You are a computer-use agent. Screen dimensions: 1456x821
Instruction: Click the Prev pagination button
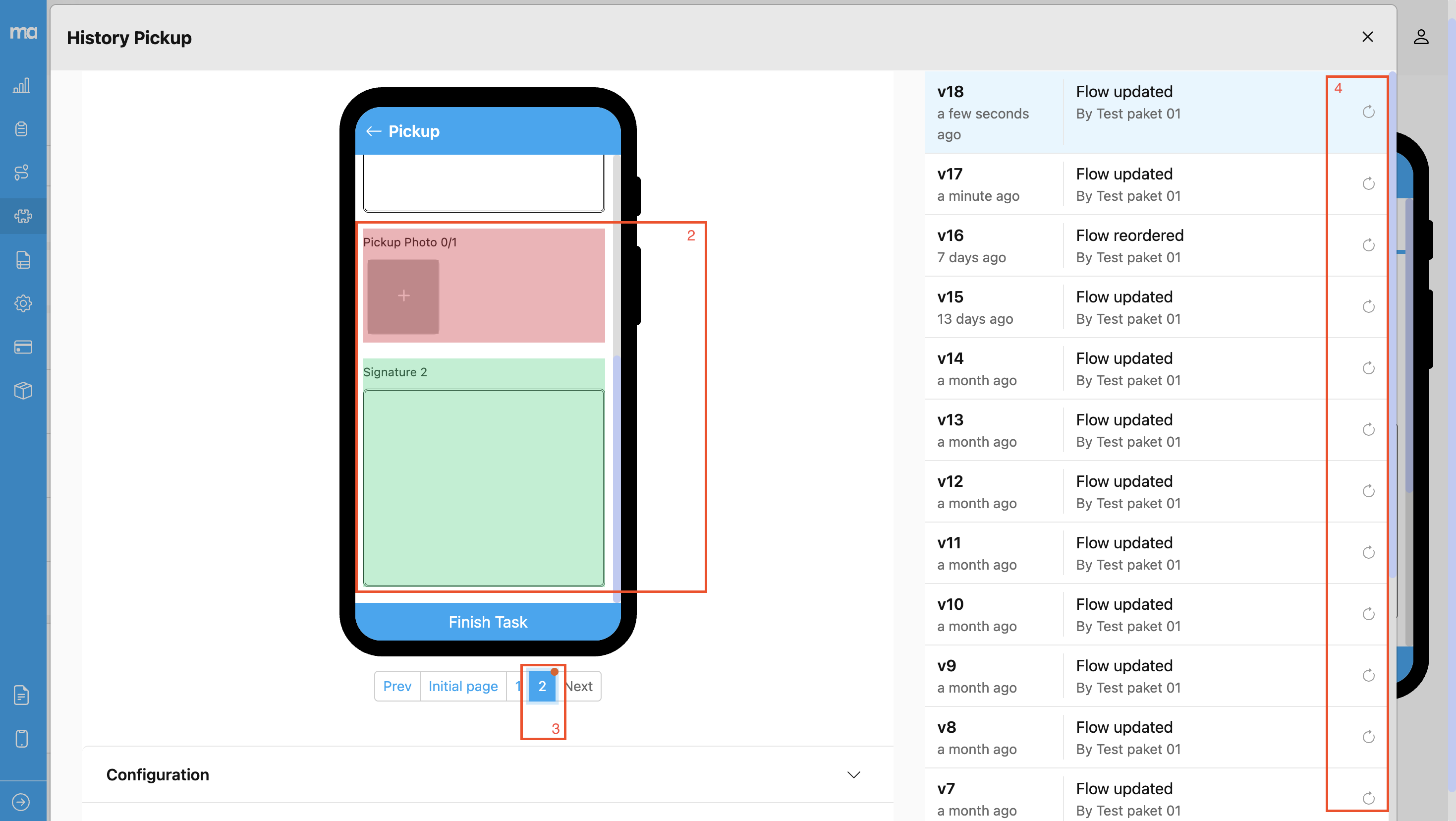pyautogui.click(x=397, y=687)
